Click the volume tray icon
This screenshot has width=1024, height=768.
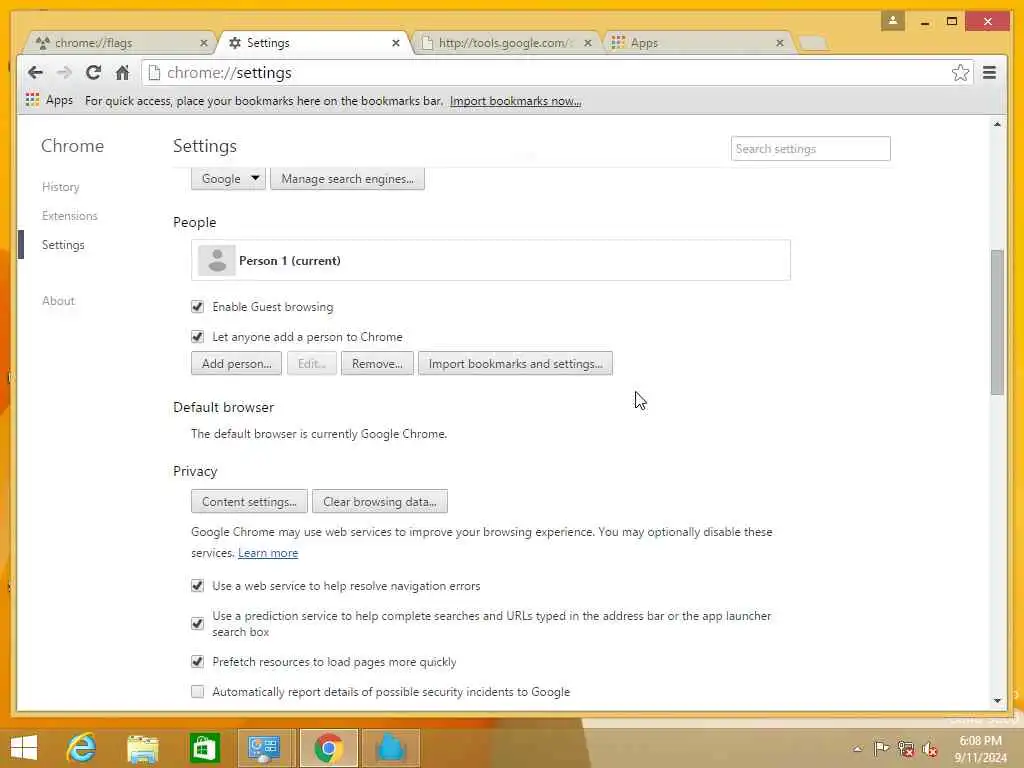930,749
